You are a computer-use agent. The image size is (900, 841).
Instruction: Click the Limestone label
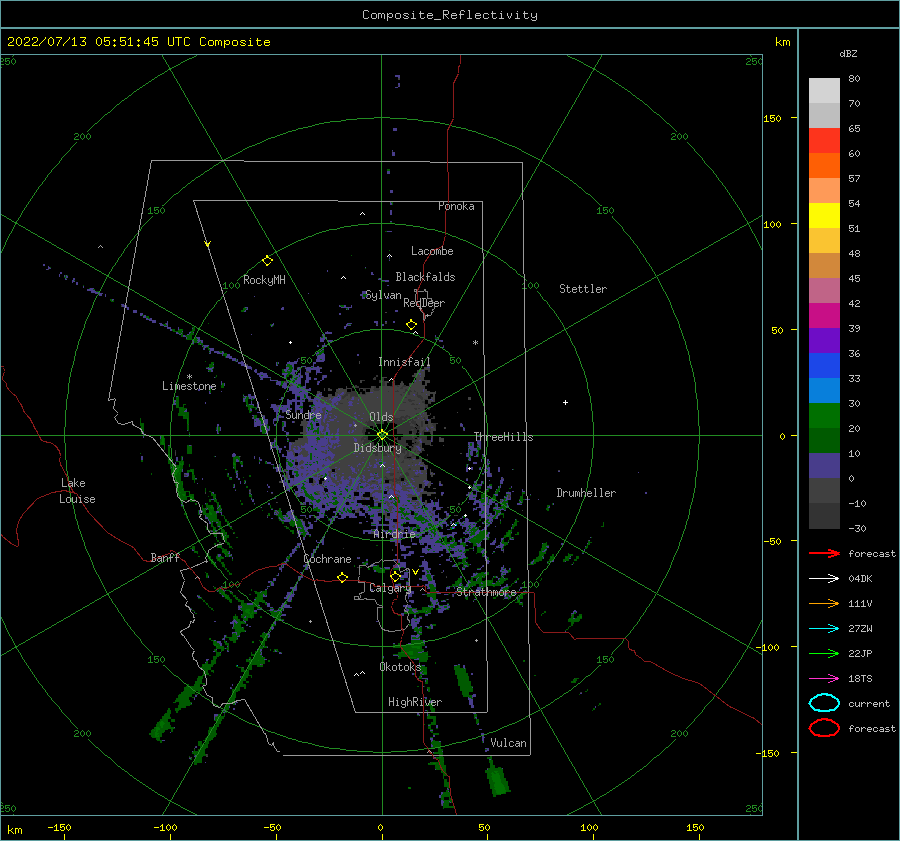point(189,386)
